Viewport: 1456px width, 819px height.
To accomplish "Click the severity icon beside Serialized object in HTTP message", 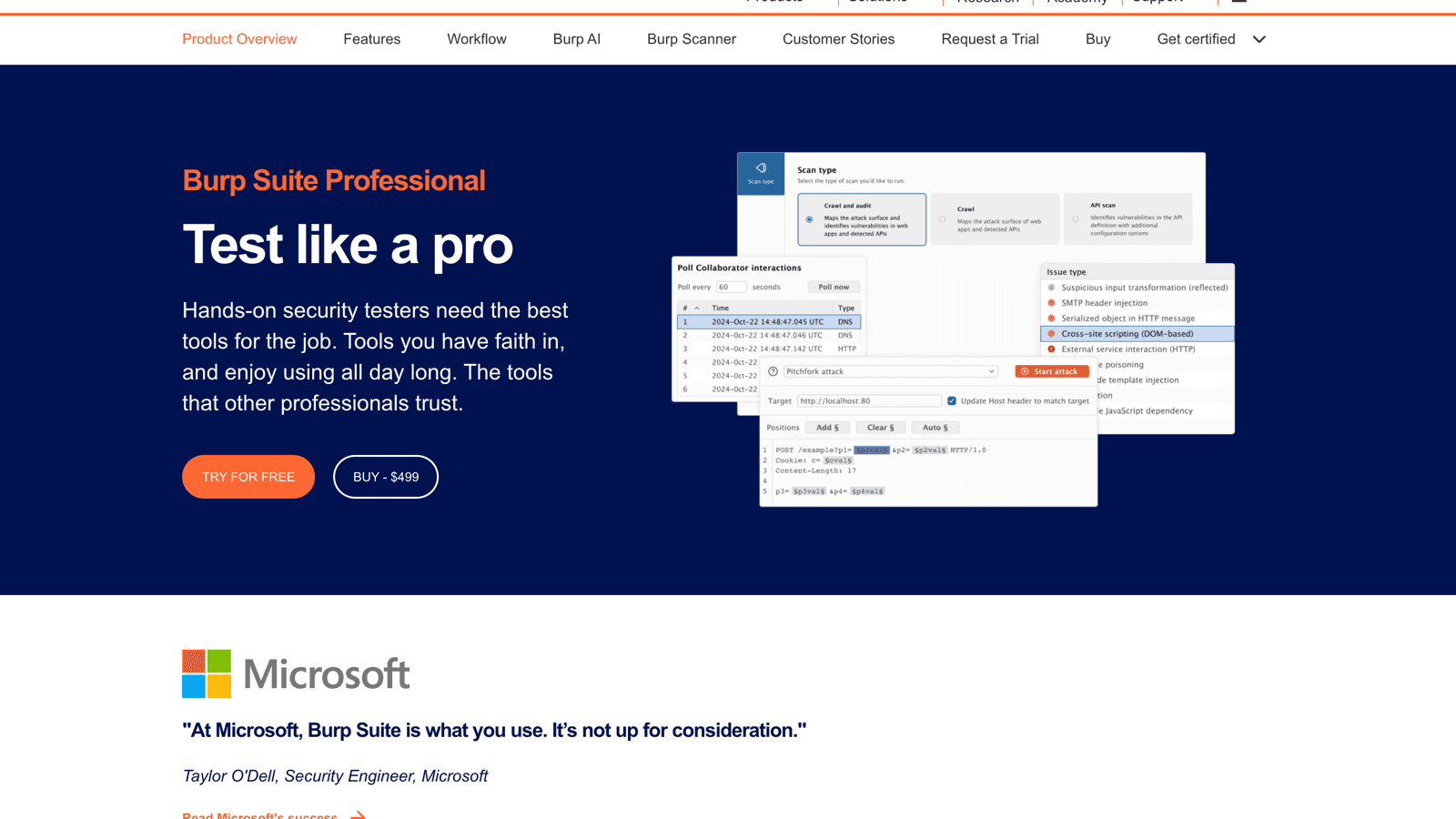I will (1051, 318).
